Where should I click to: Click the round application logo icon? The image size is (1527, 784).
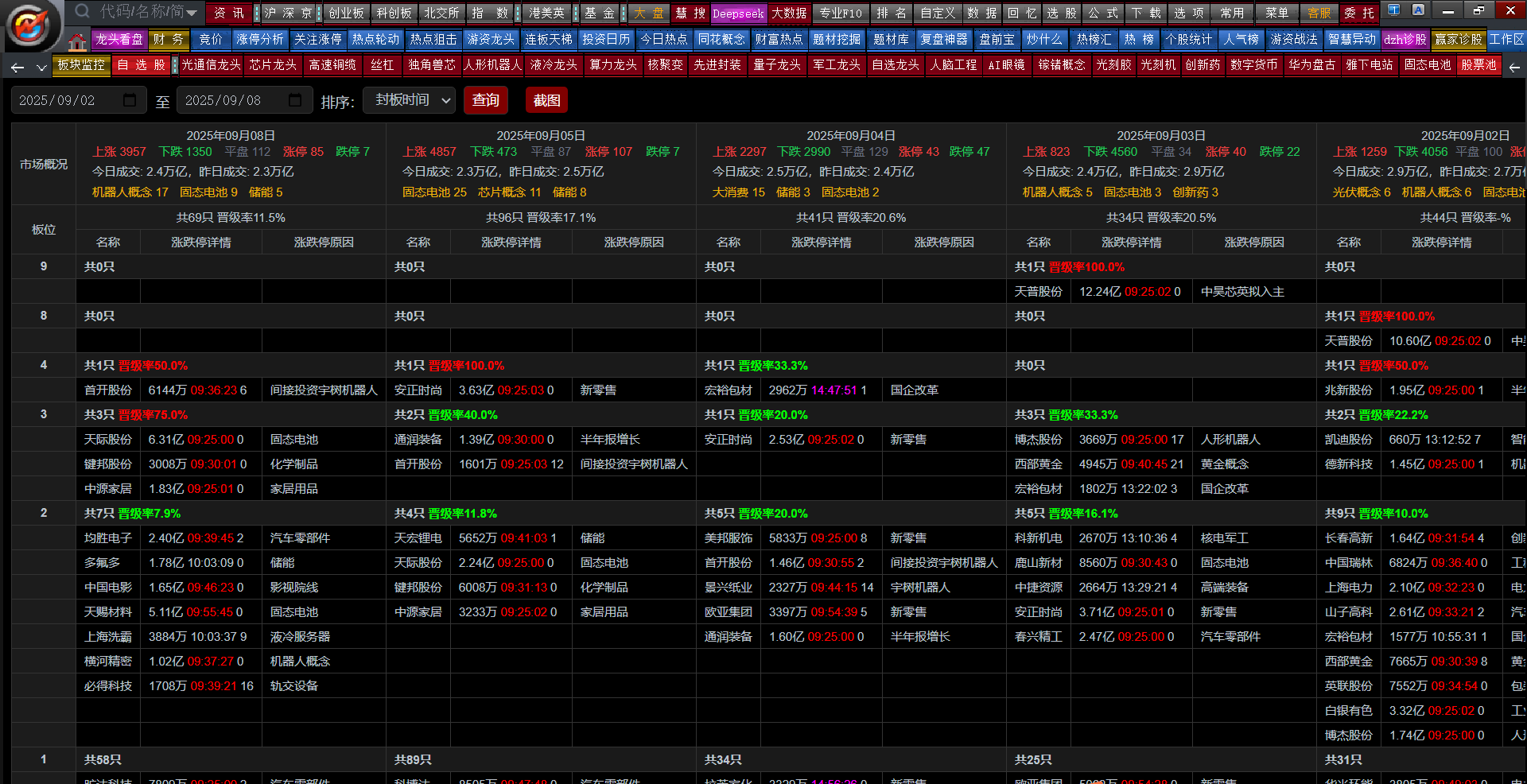tap(30, 25)
